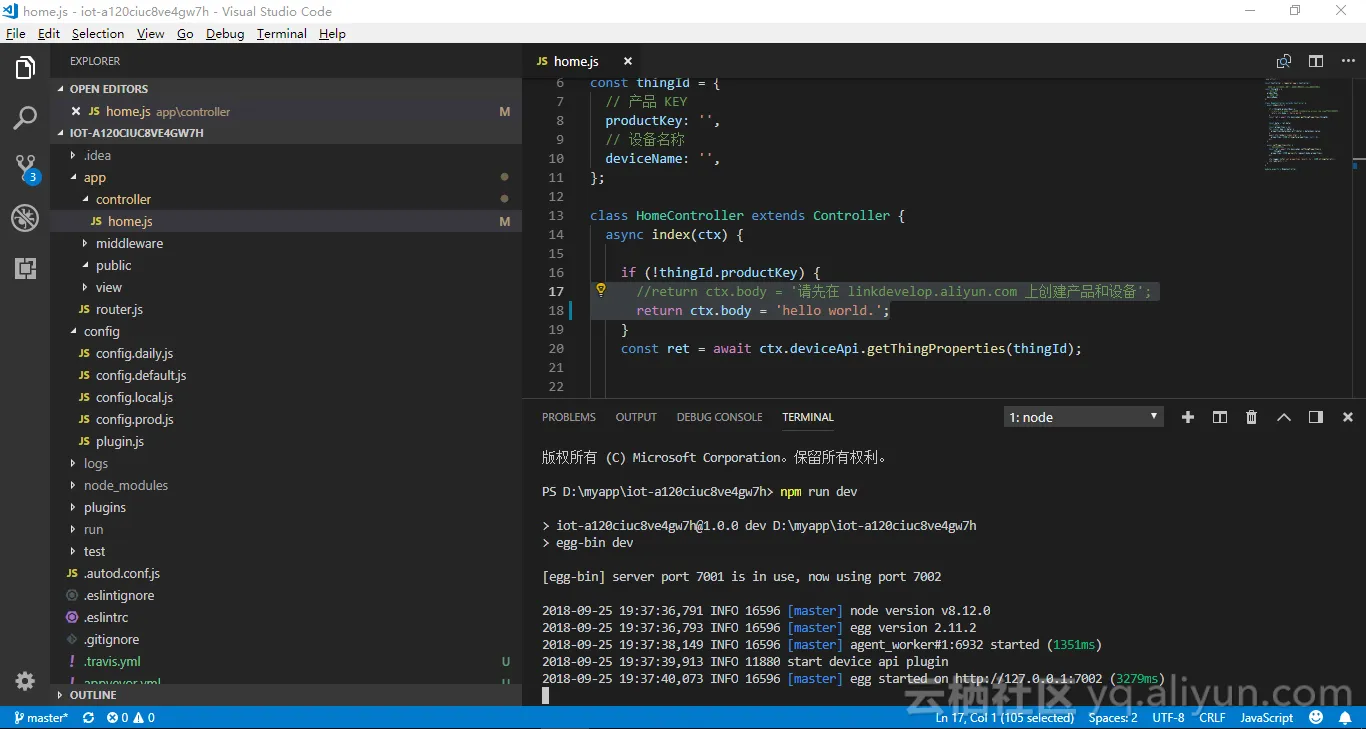
Task: Expand the logs folder
Action: pos(286,463)
